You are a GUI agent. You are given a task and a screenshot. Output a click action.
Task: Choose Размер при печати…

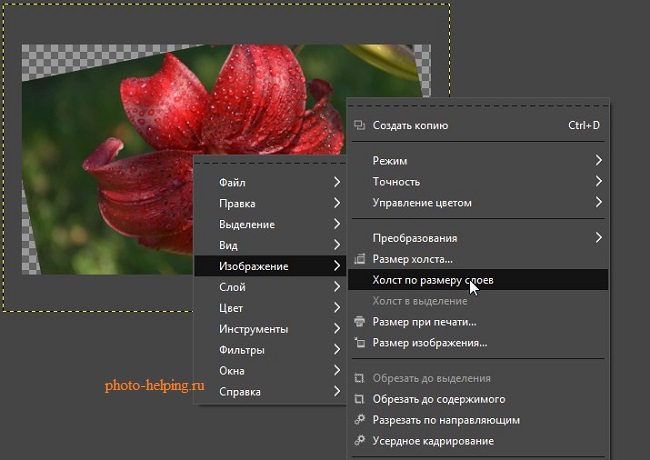[x=478, y=322]
